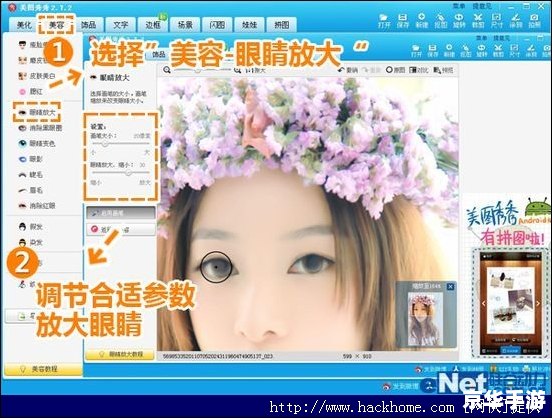Close the thumbnail preview panel
Screen dimensions: 552x418
(x=450, y=287)
